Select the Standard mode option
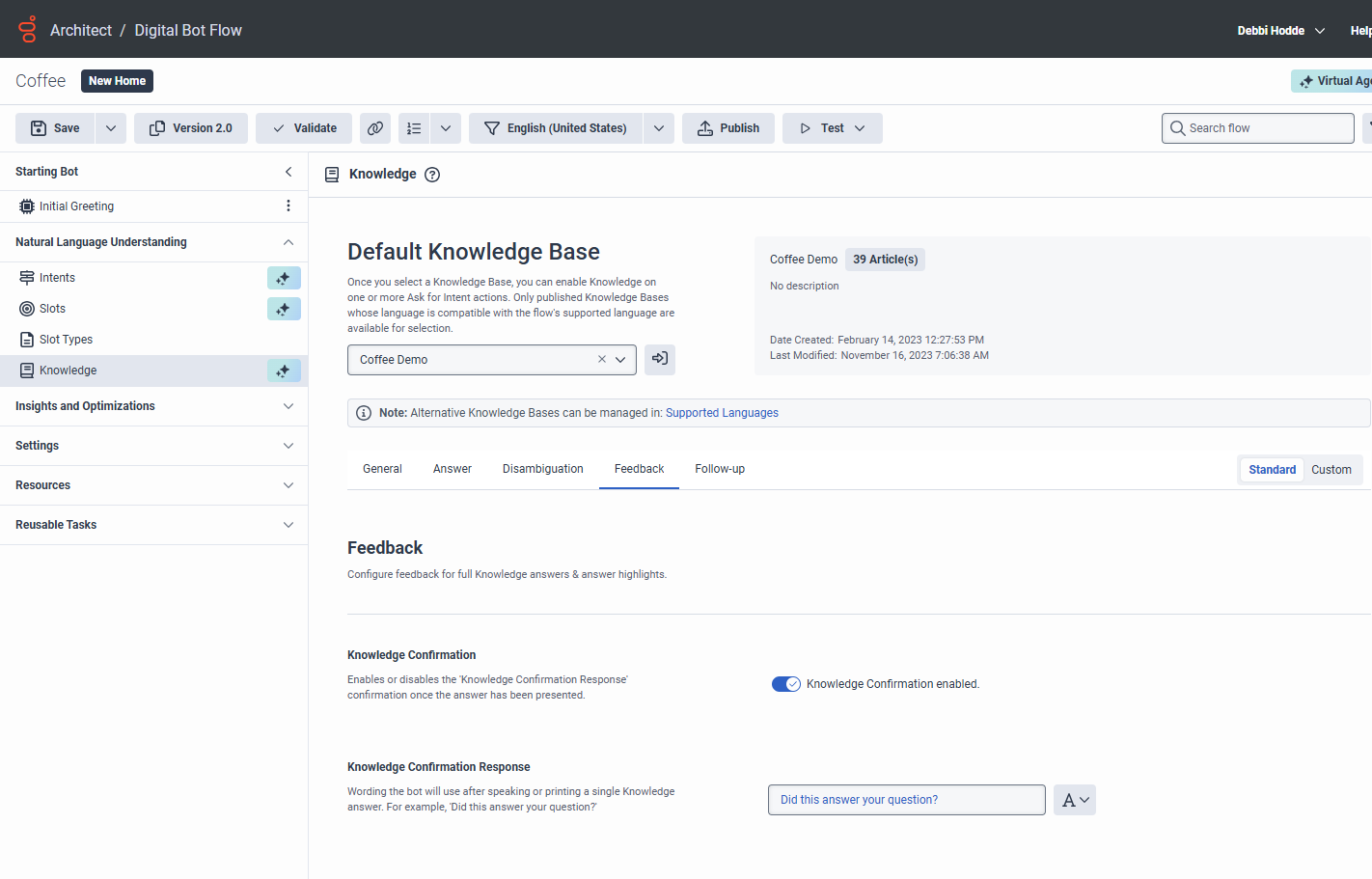The width and height of the screenshot is (1372, 879). click(1273, 470)
